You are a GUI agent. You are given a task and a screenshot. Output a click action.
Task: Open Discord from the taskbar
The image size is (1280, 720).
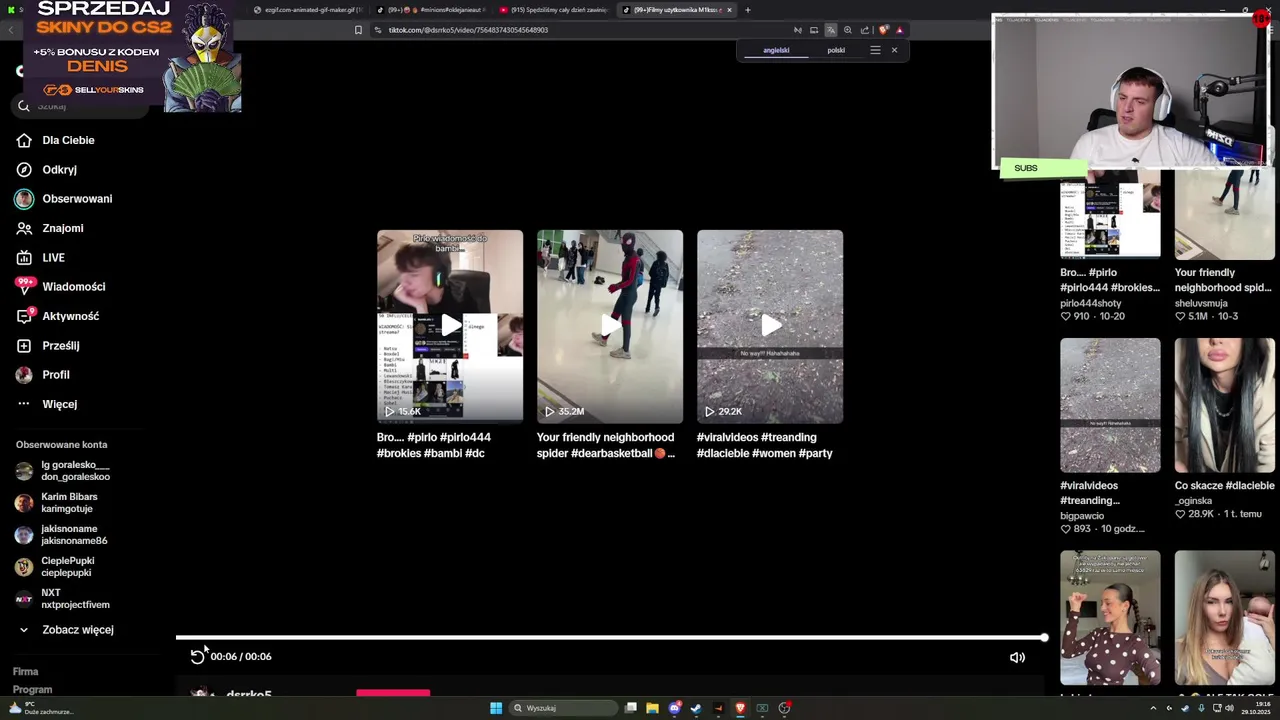pos(675,708)
